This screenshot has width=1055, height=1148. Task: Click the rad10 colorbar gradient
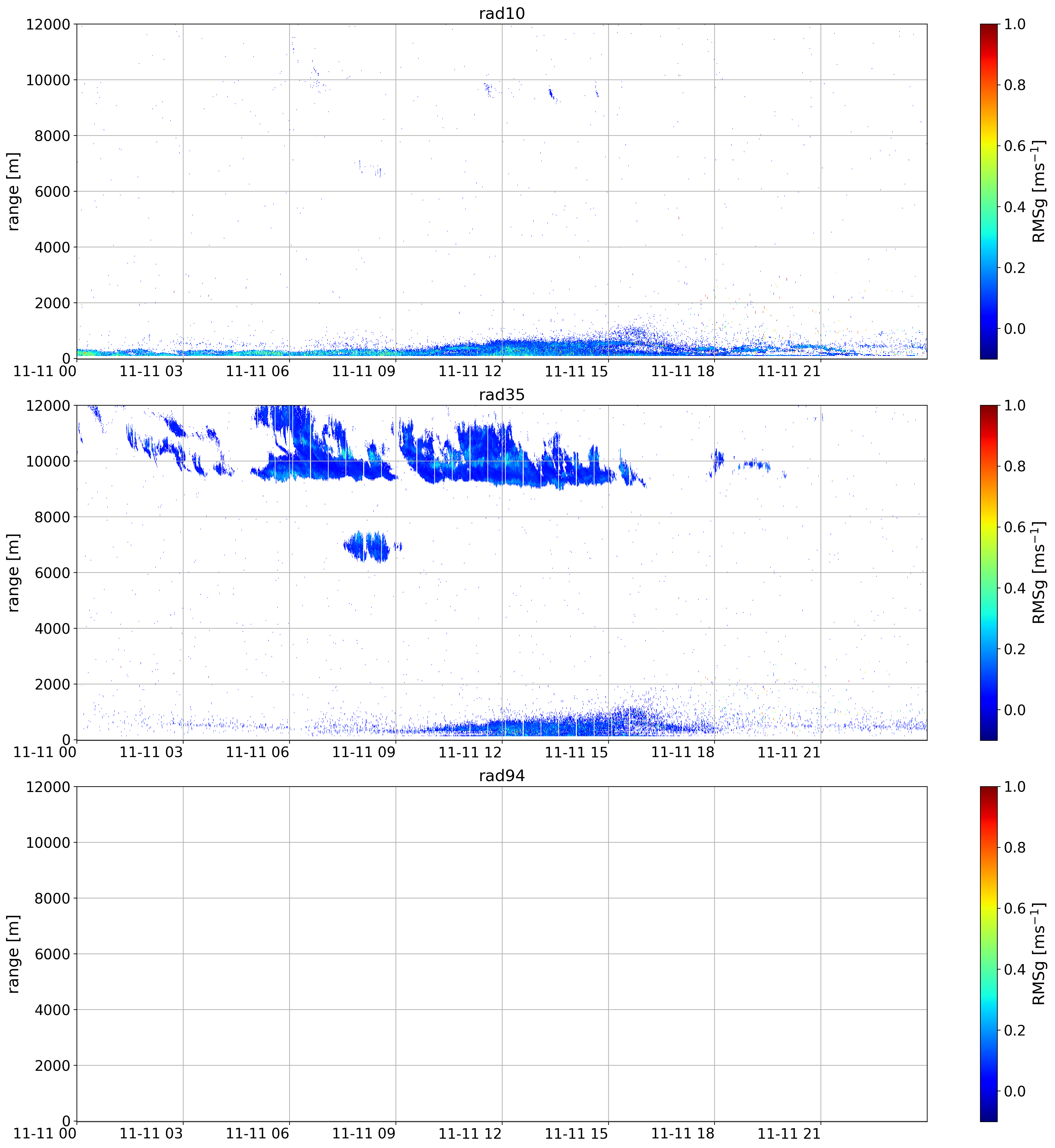(989, 191)
